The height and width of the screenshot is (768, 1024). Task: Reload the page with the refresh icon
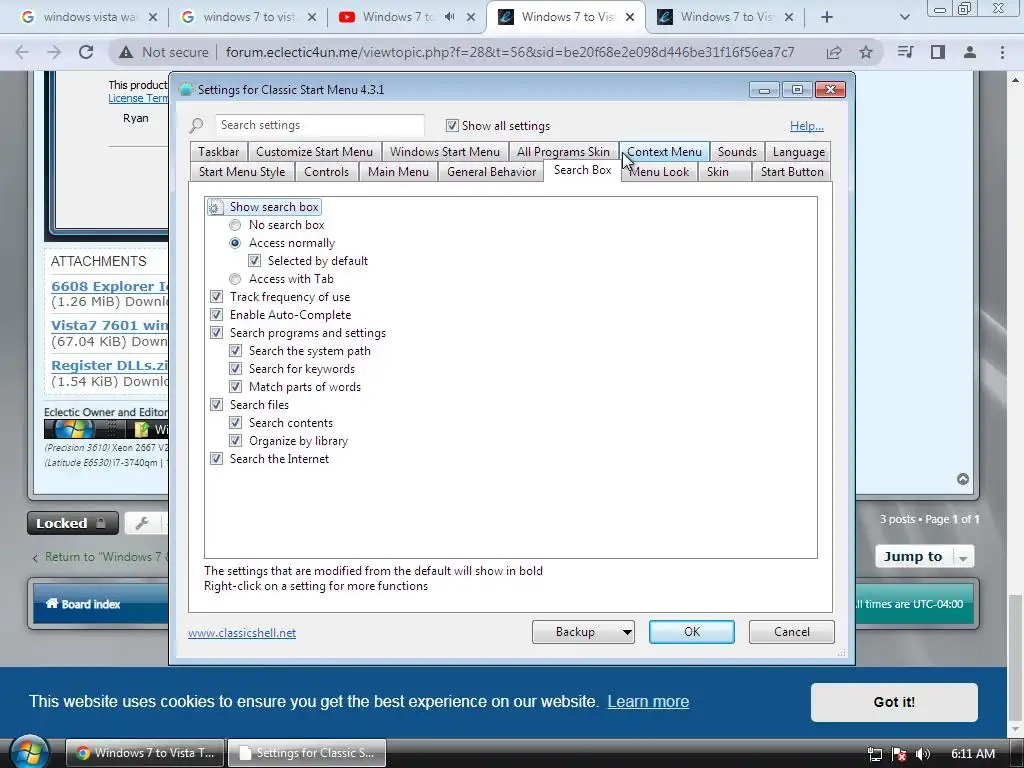86,52
